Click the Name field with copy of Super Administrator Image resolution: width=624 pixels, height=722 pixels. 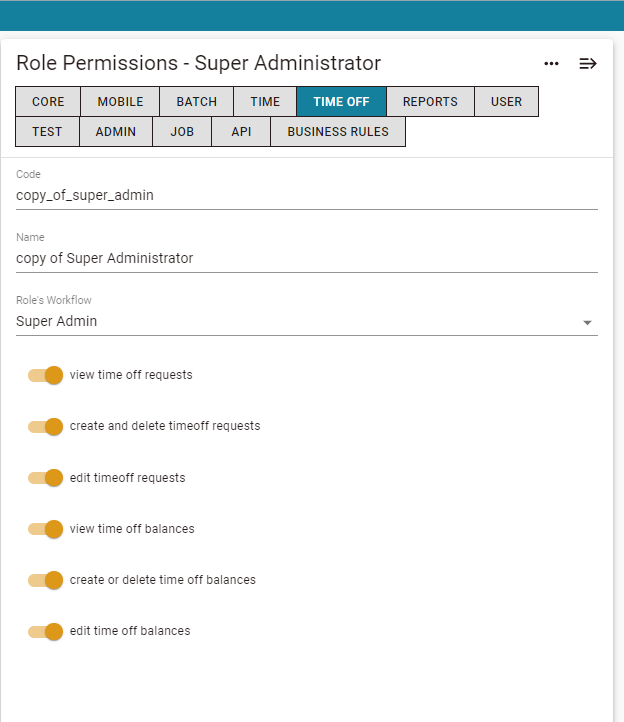(x=307, y=259)
